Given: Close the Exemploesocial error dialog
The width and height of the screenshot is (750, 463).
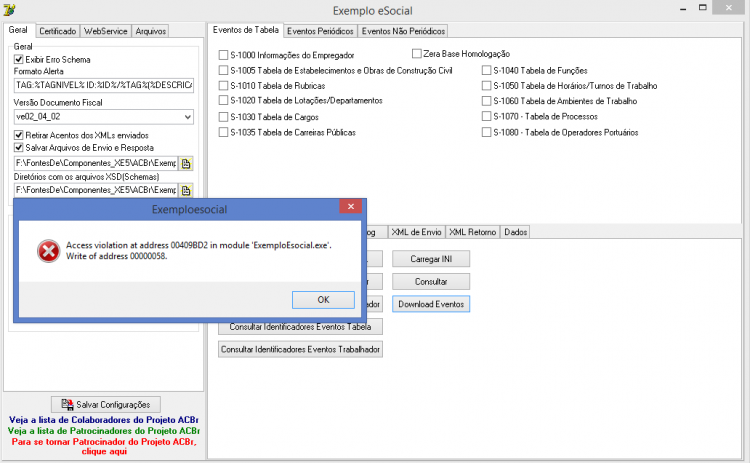Looking at the screenshot, I should [351, 206].
